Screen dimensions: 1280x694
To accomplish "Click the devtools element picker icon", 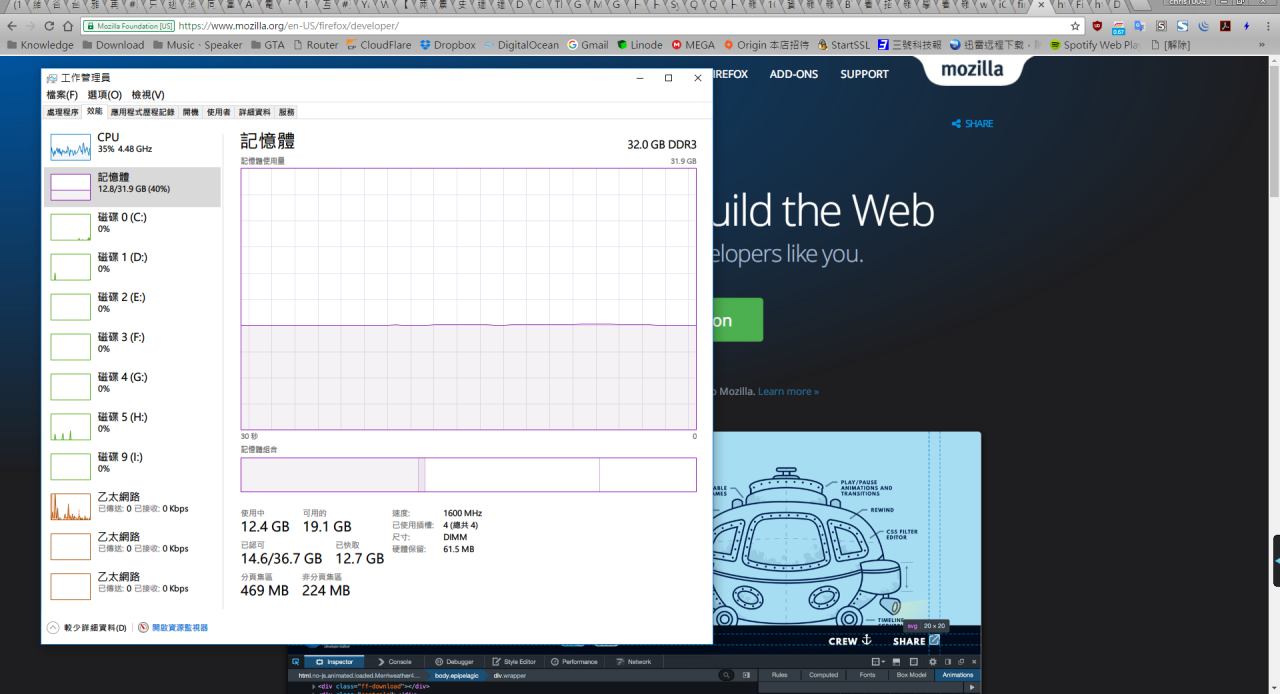I will (x=295, y=661).
